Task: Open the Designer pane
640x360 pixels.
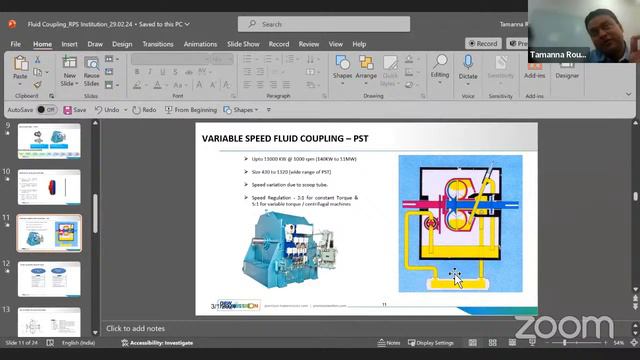Action: coord(567,70)
